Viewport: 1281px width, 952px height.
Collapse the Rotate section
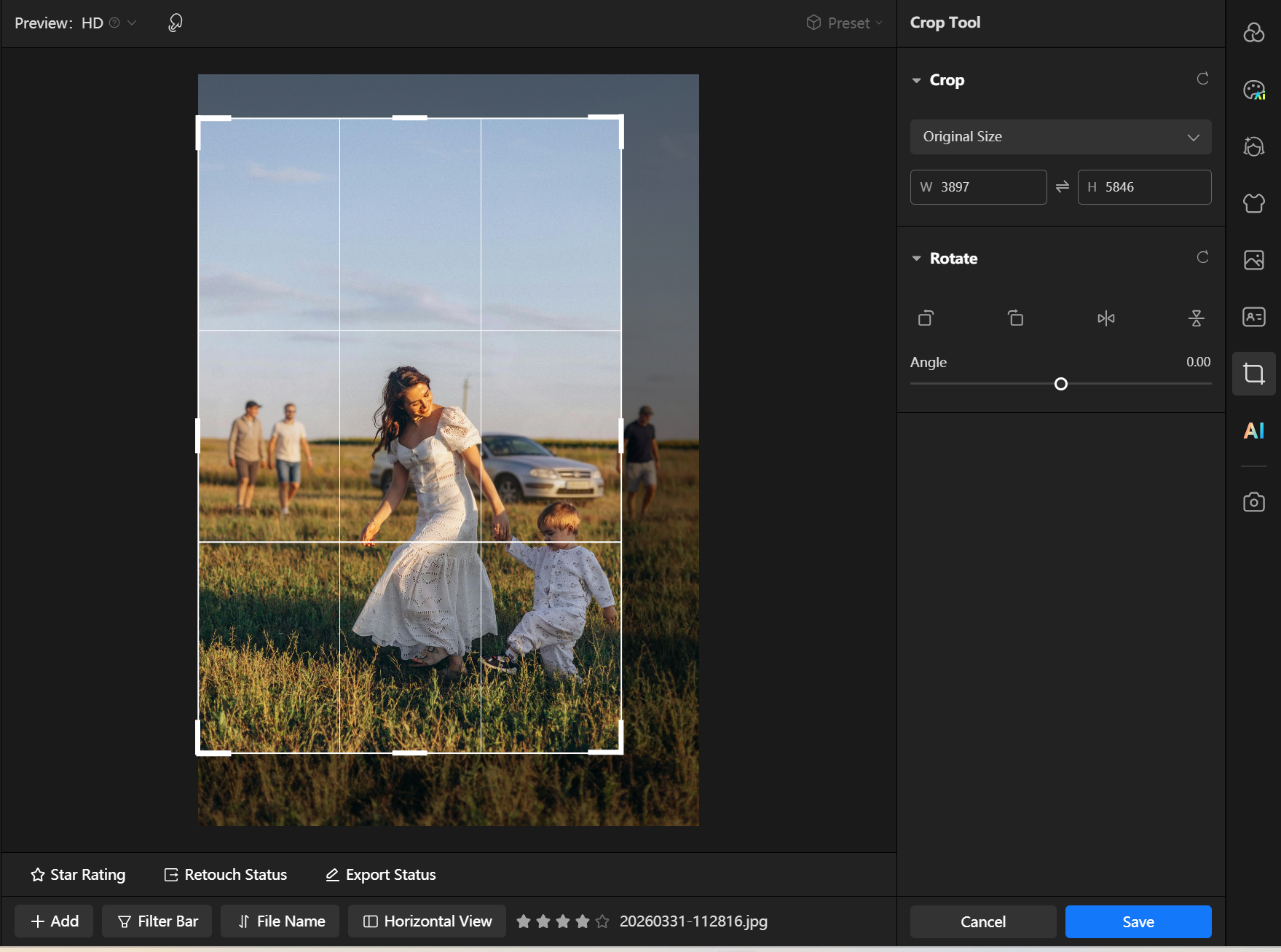[916, 259]
